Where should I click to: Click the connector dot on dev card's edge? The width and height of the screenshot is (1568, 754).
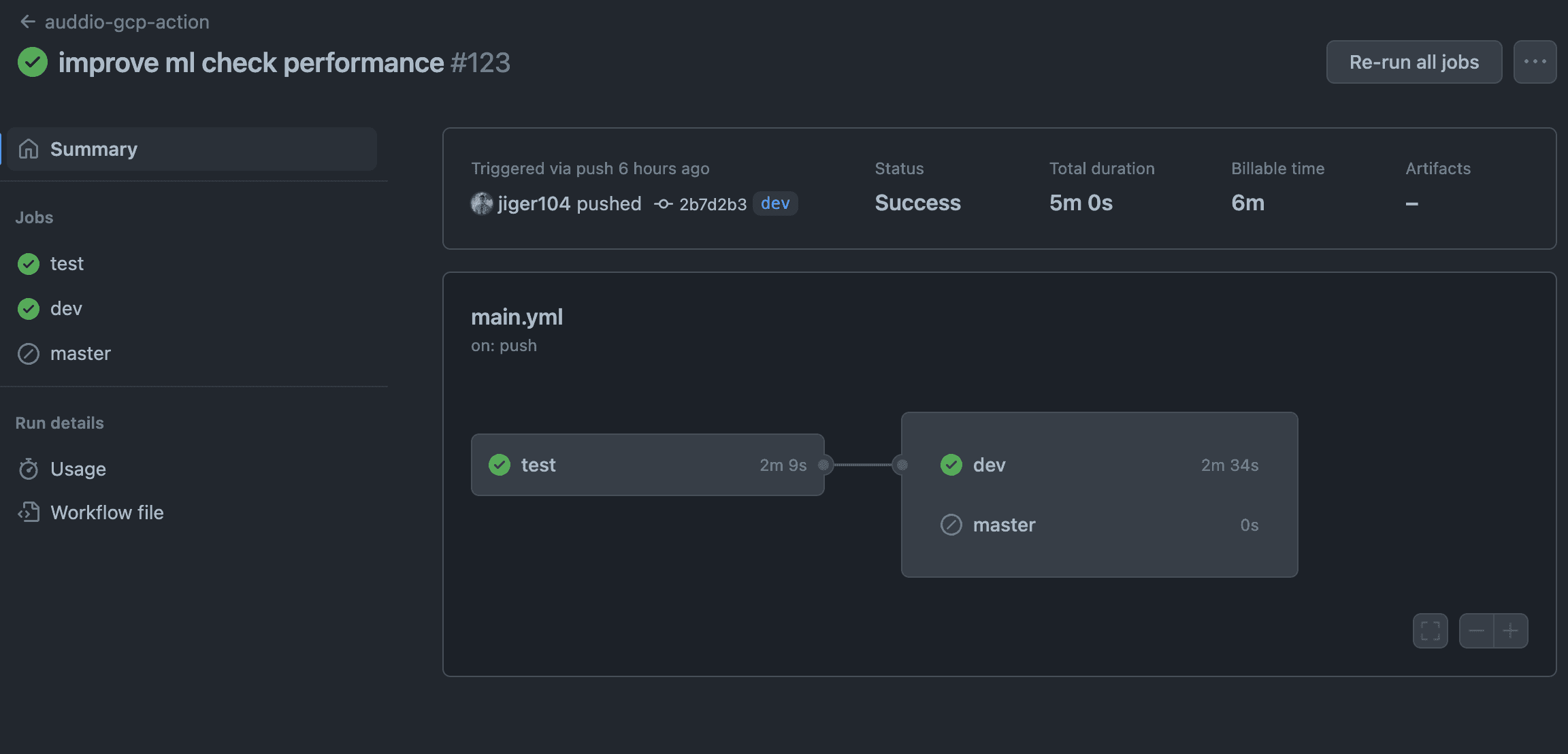pos(902,465)
